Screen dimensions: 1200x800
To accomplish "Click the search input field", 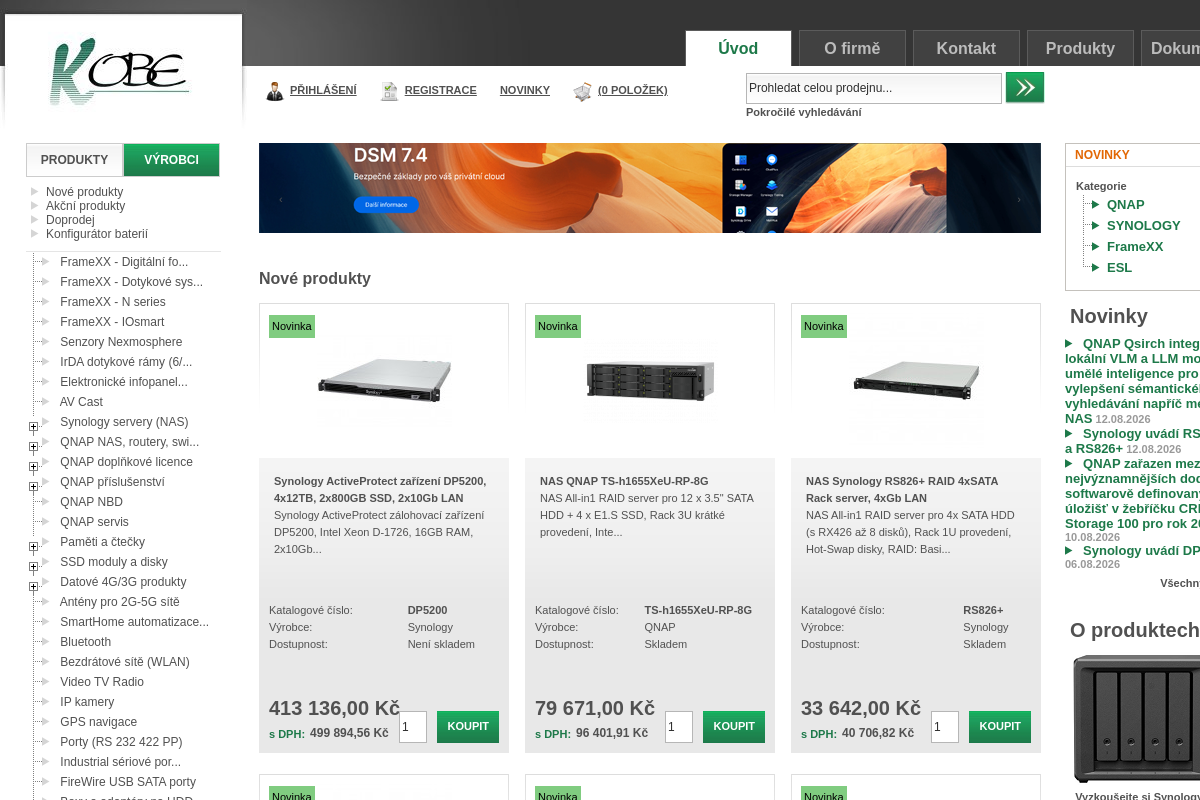I will (873, 88).
